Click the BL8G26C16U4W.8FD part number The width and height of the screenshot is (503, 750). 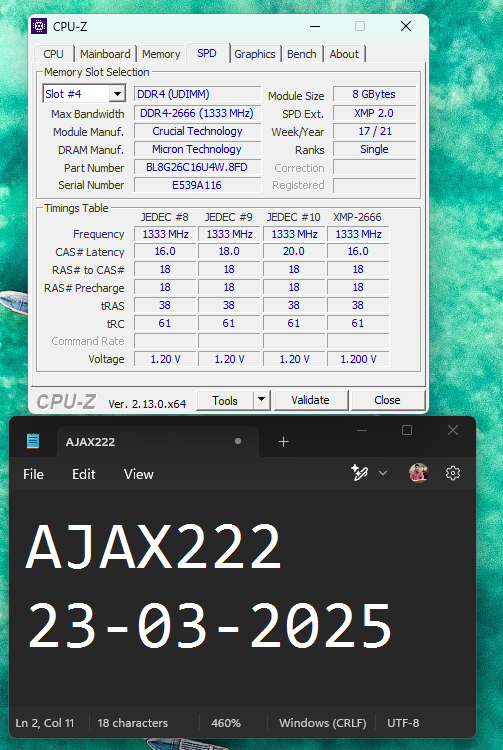[197, 167]
